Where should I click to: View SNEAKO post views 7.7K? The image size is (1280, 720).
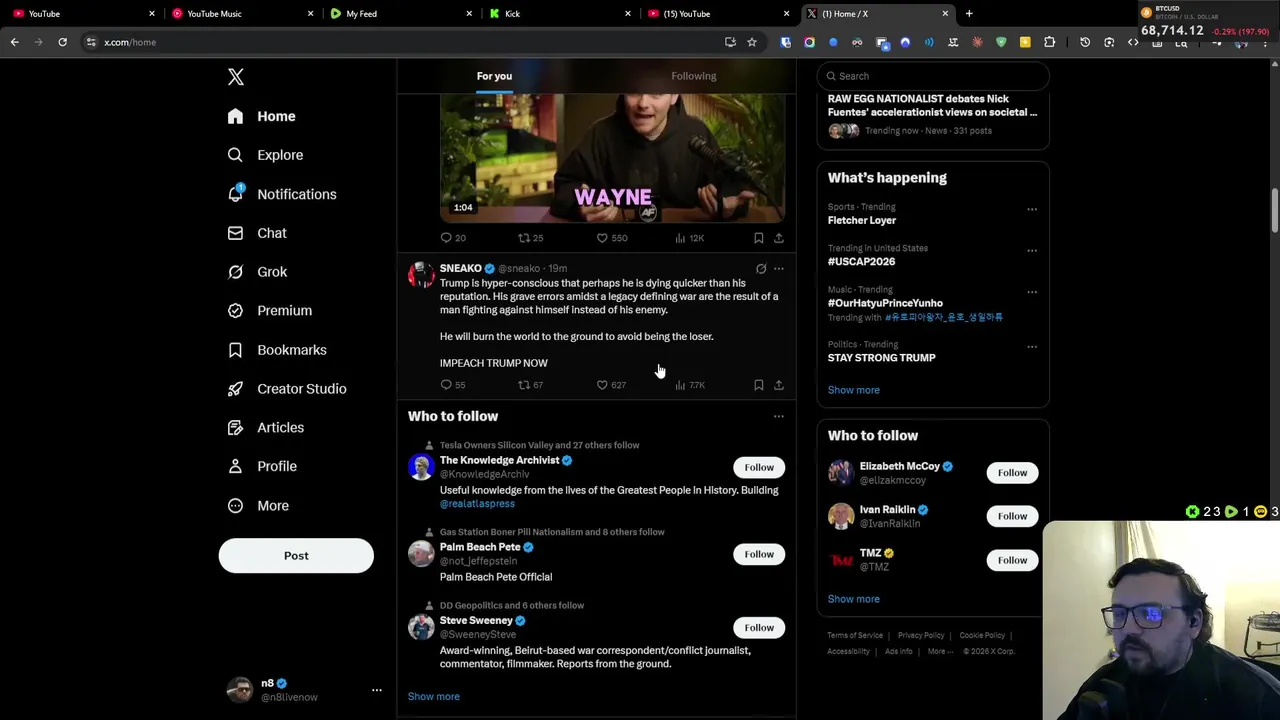coord(690,385)
